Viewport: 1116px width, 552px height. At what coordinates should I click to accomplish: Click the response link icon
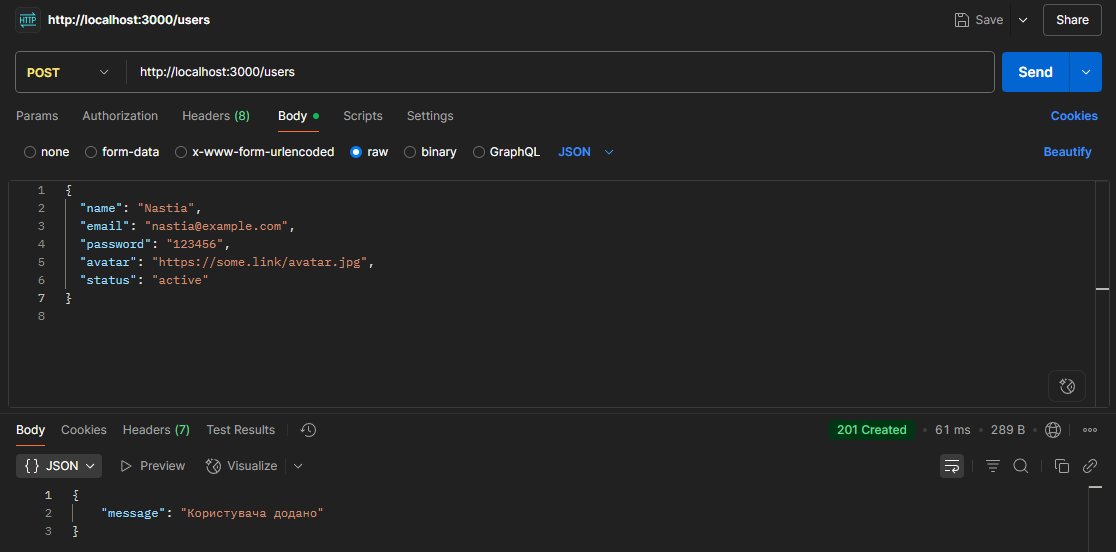pyautogui.click(x=1090, y=466)
